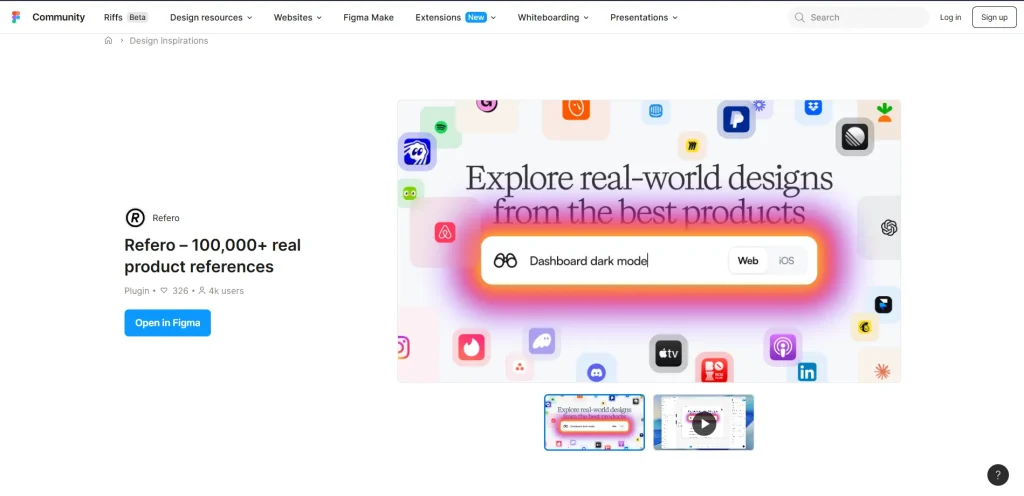Click the Spotify icon in hero image
The height and width of the screenshot is (496, 1024).
441,128
